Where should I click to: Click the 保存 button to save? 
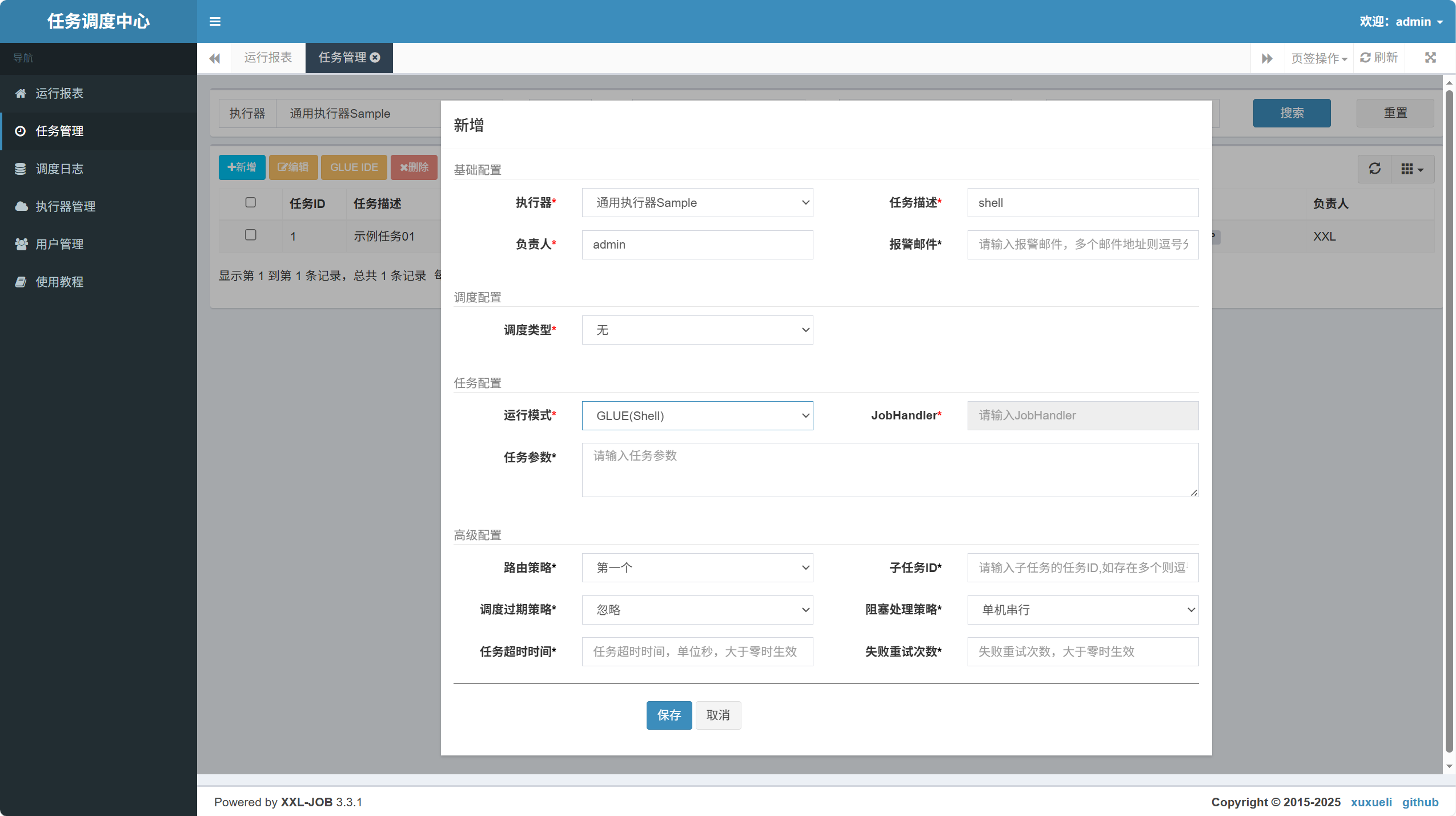pos(668,715)
